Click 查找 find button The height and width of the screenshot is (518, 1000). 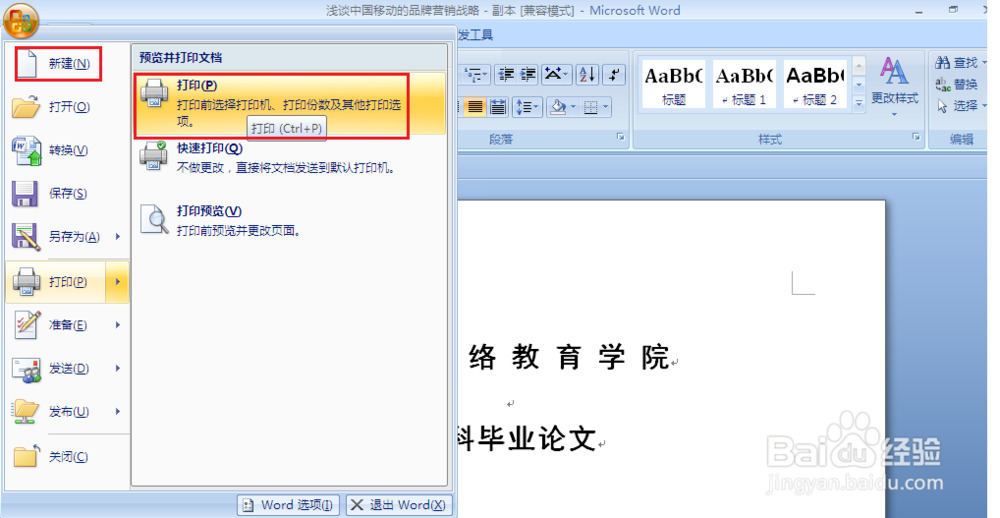tap(960, 63)
